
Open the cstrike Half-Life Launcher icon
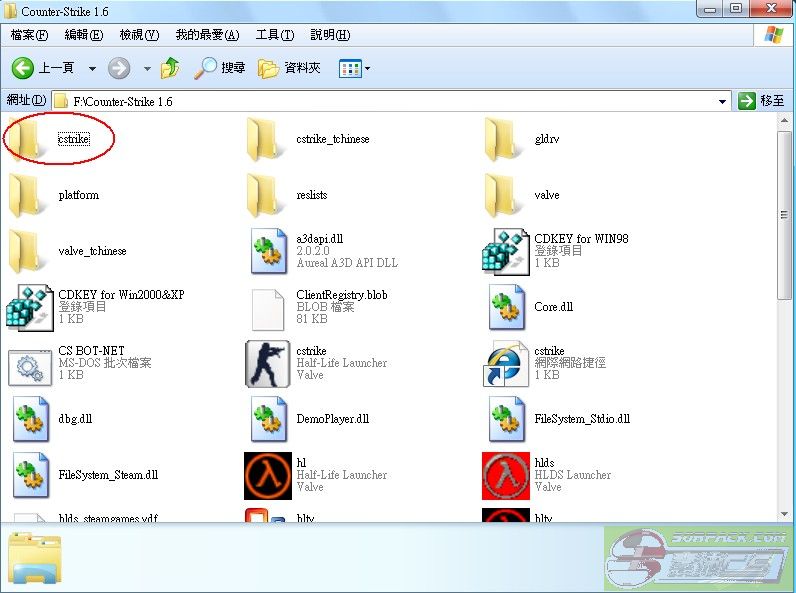[267, 363]
